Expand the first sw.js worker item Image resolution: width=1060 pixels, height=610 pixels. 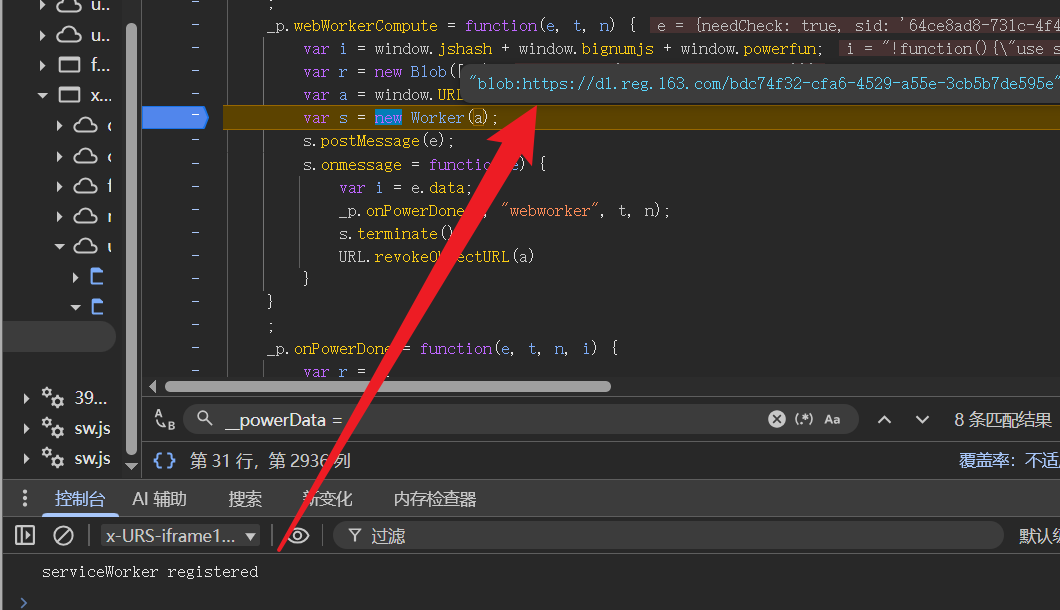(x=26, y=428)
